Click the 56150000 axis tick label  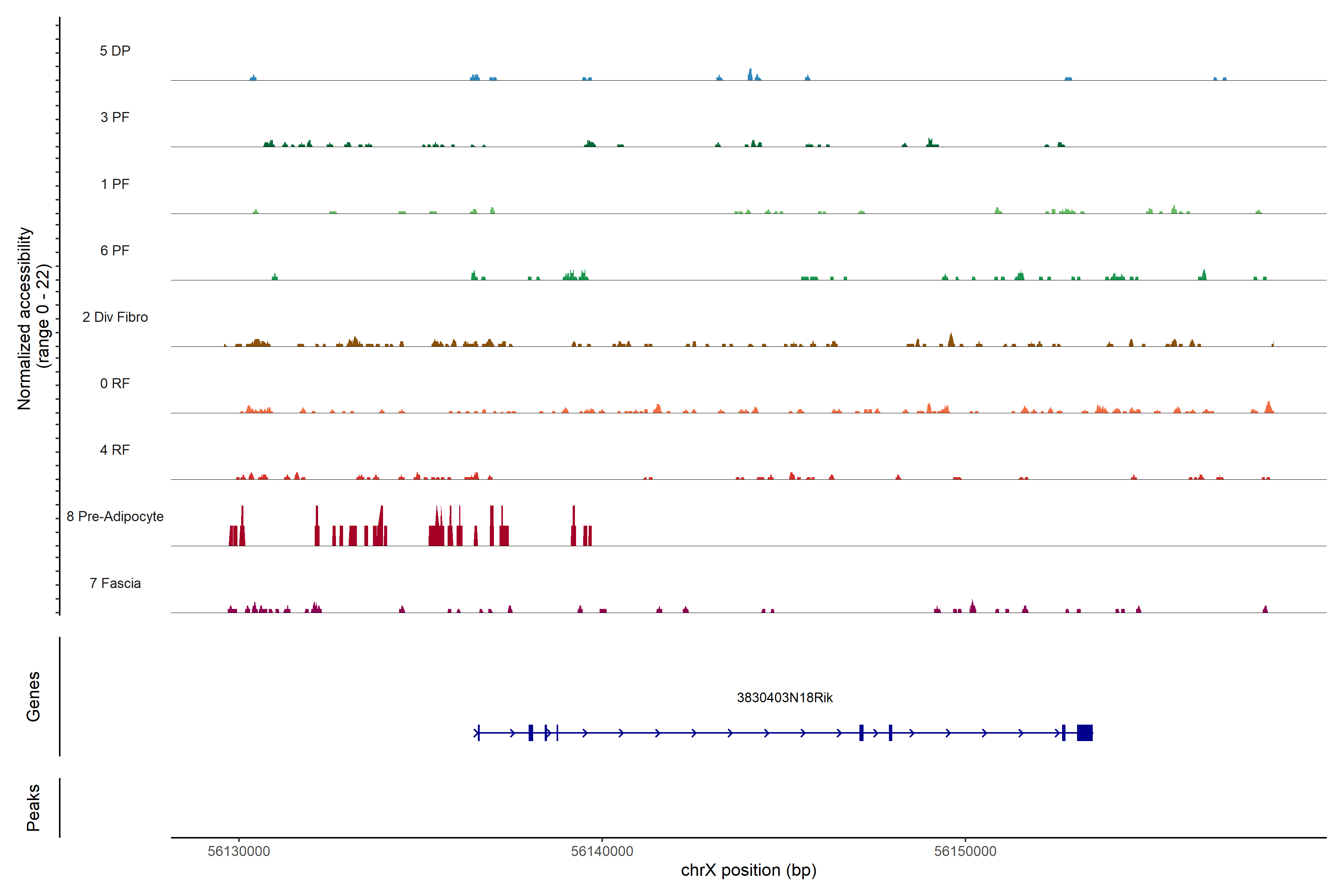[x=965, y=851]
